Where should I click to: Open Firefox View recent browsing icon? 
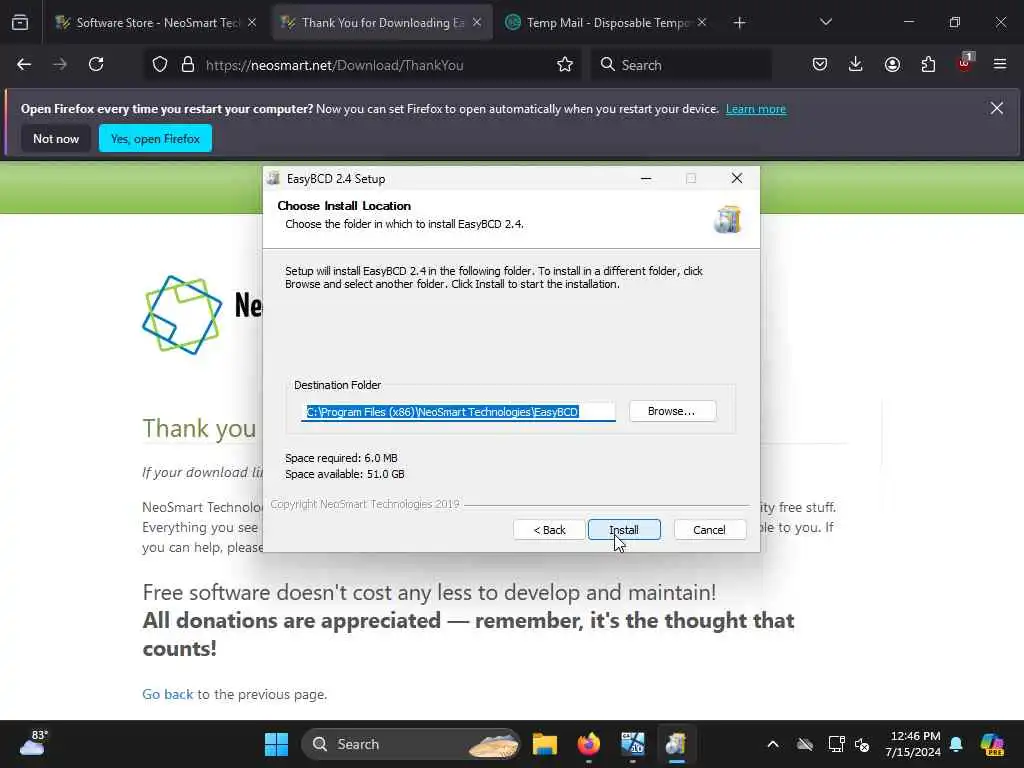(20, 23)
